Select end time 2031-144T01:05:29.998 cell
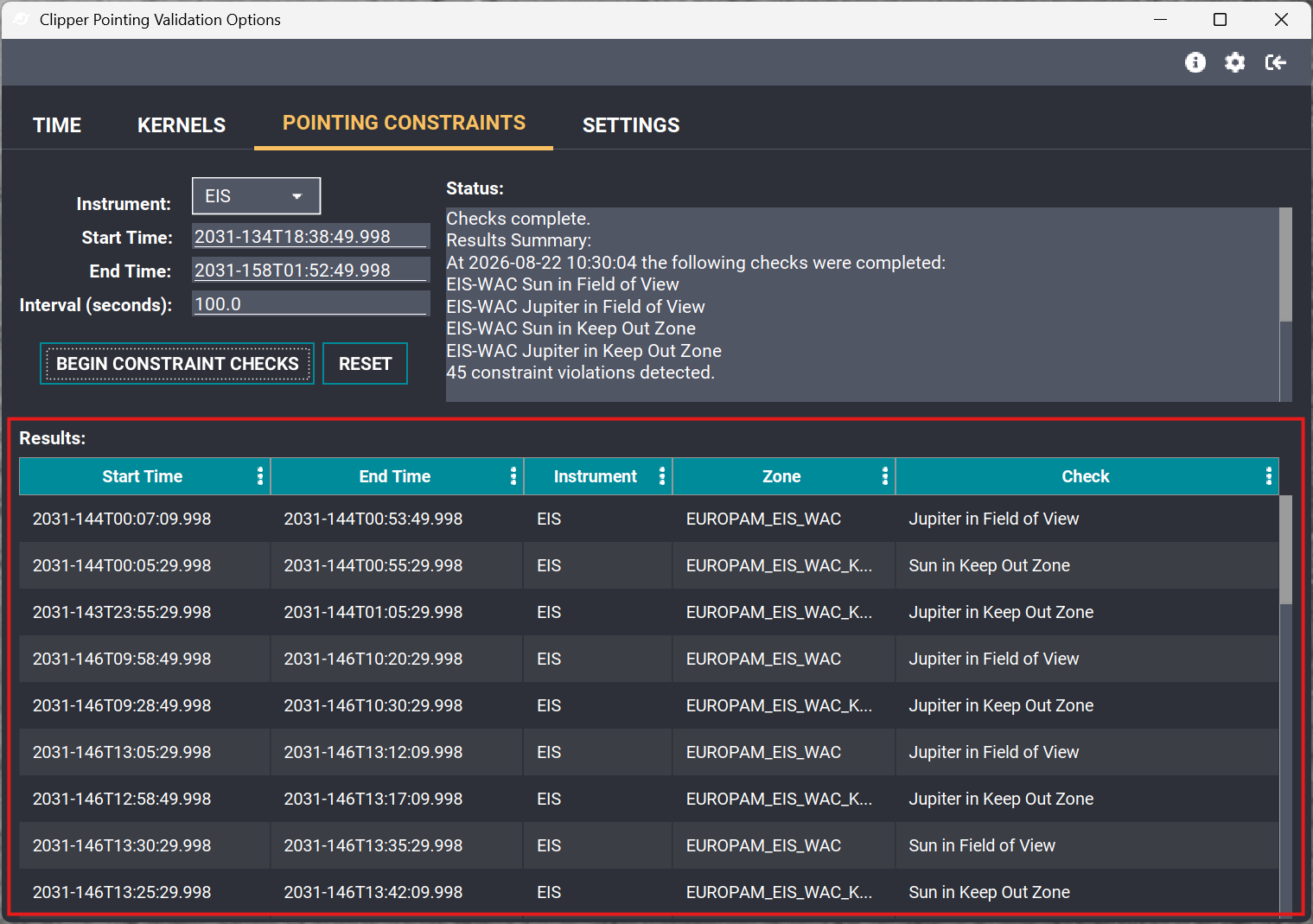 (x=397, y=612)
